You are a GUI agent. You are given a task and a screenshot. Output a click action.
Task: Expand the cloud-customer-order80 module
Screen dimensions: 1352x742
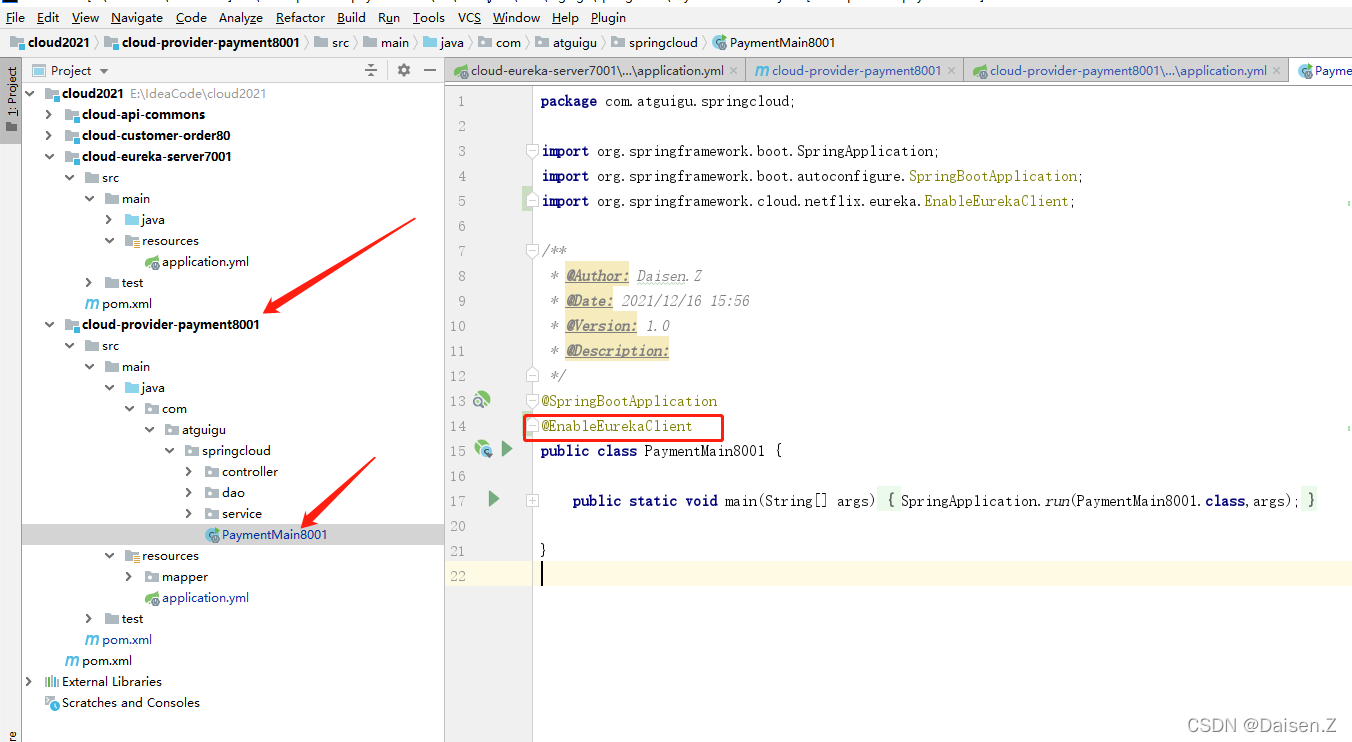click(x=50, y=136)
